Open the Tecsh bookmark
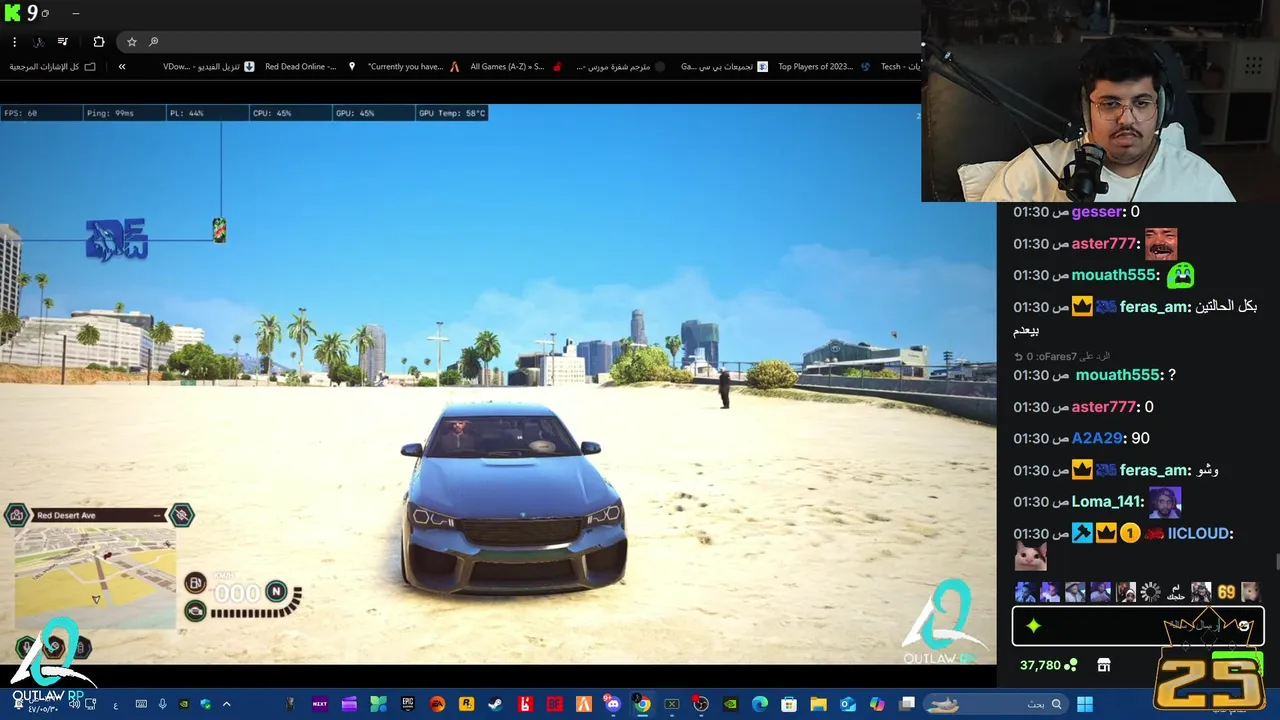1280x720 pixels. (900, 67)
